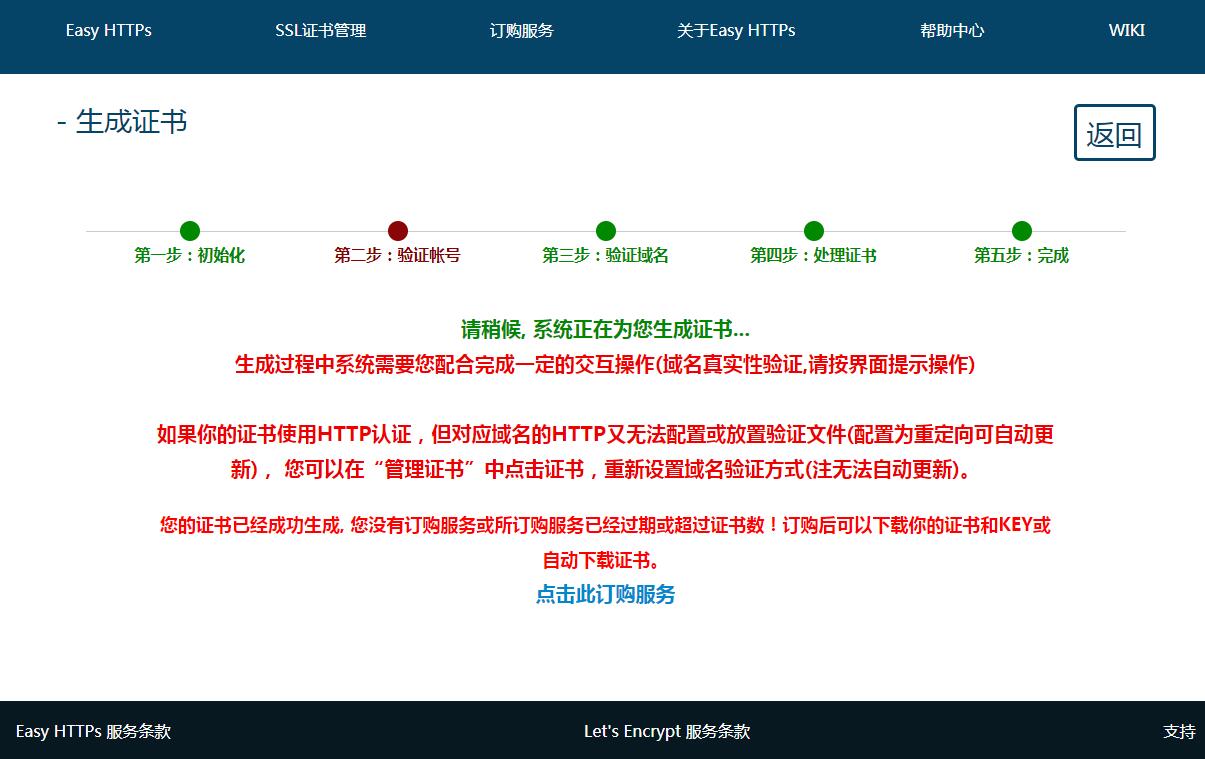
Task: Click the 第二步：验证帐号 step label
Action: (398, 255)
